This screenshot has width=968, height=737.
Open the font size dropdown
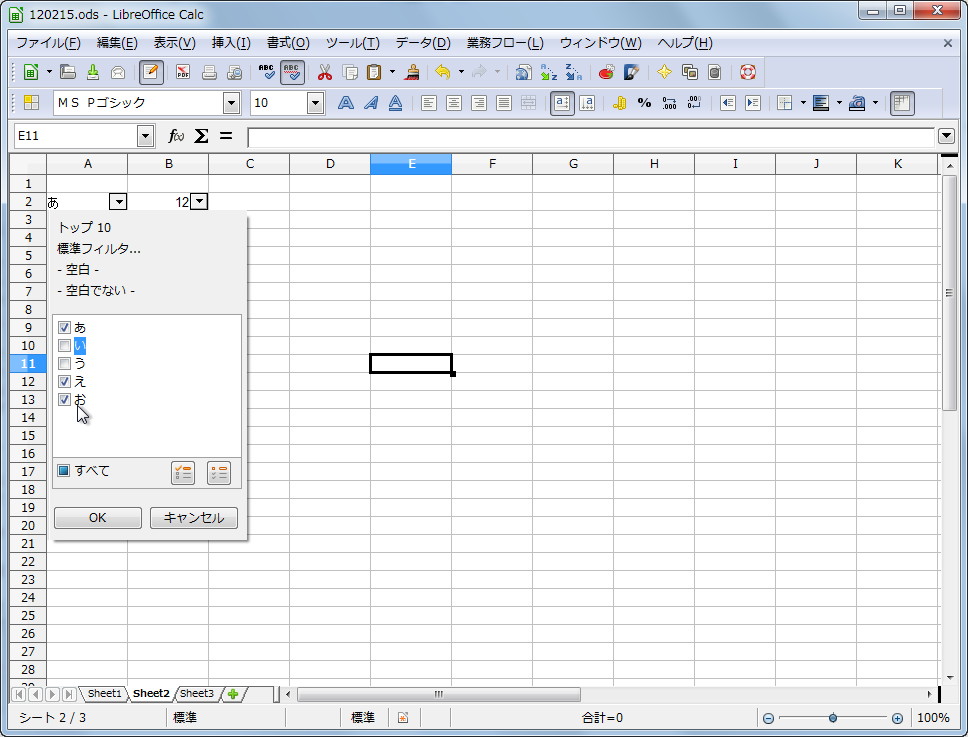pos(315,103)
